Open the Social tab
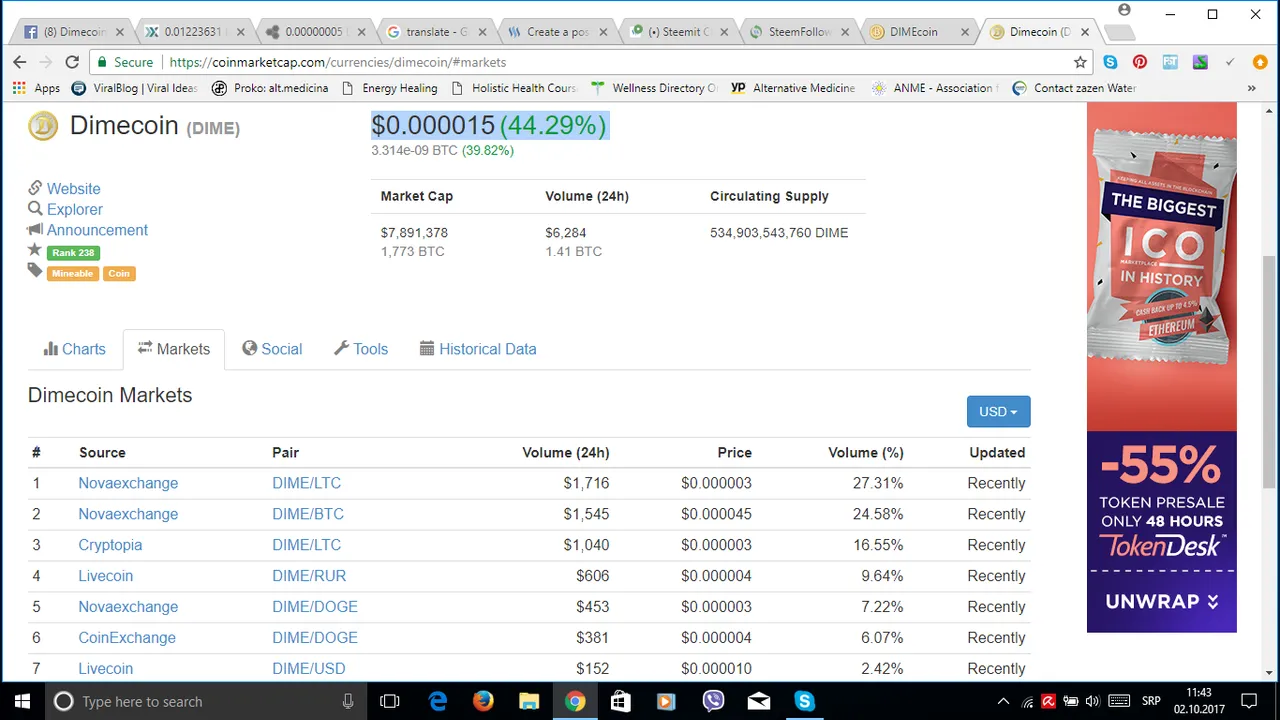 (272, 349)
